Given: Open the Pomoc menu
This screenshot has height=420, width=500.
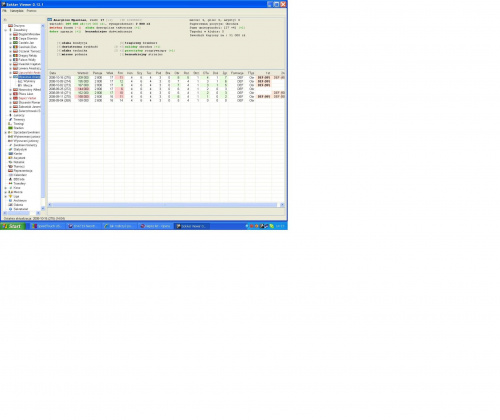Looking at the screenshot, I should pos(31,11).
